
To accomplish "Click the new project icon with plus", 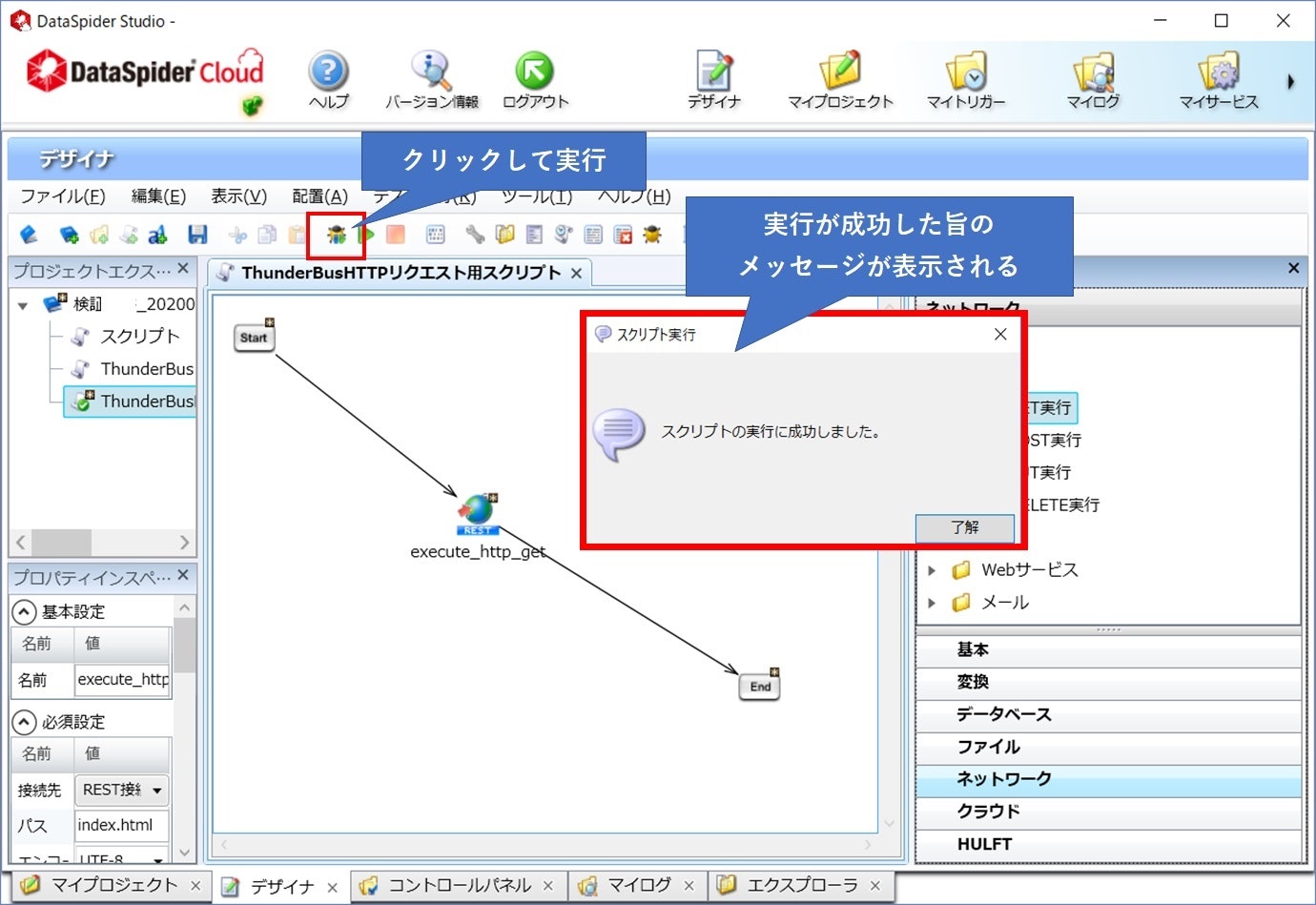I will click(x=70, y=235).
